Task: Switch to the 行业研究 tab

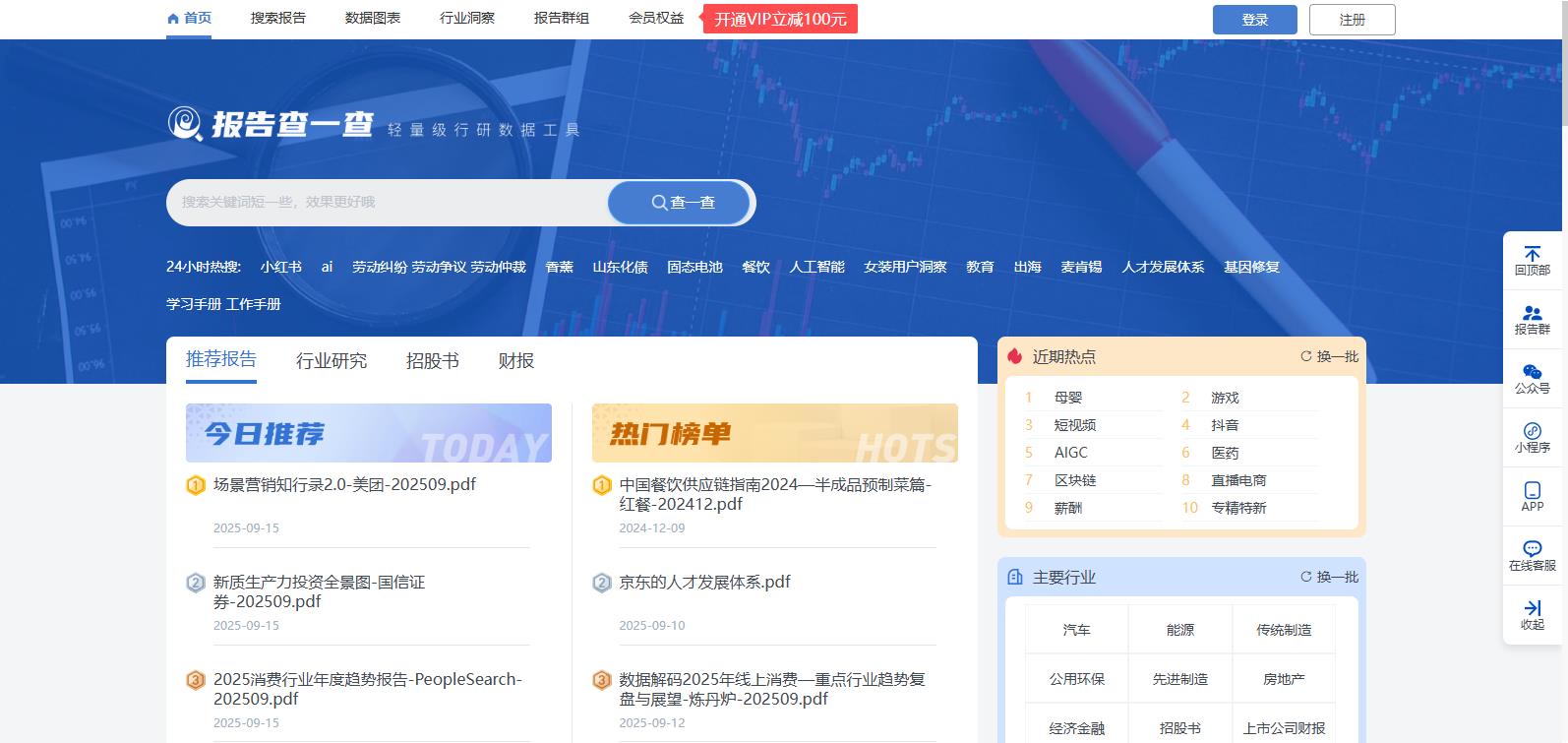Action: coord(332,361)
